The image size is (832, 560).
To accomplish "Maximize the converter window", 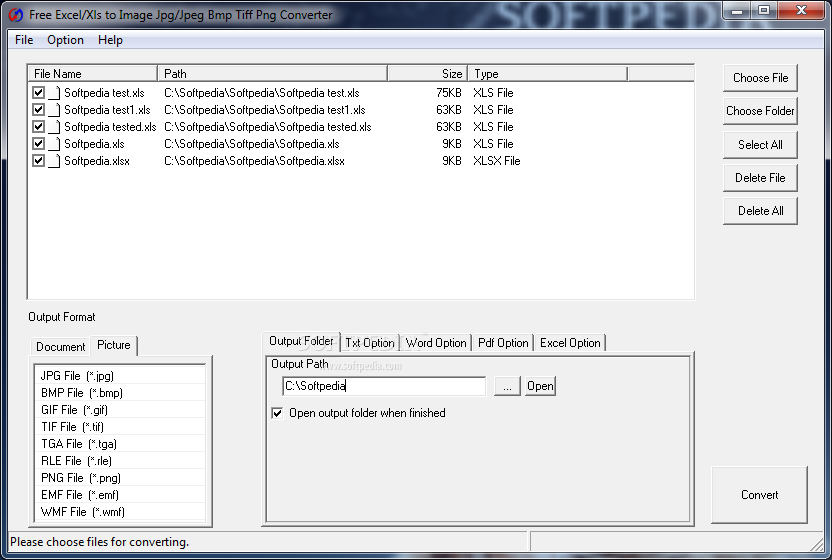I will coord(763,10).
